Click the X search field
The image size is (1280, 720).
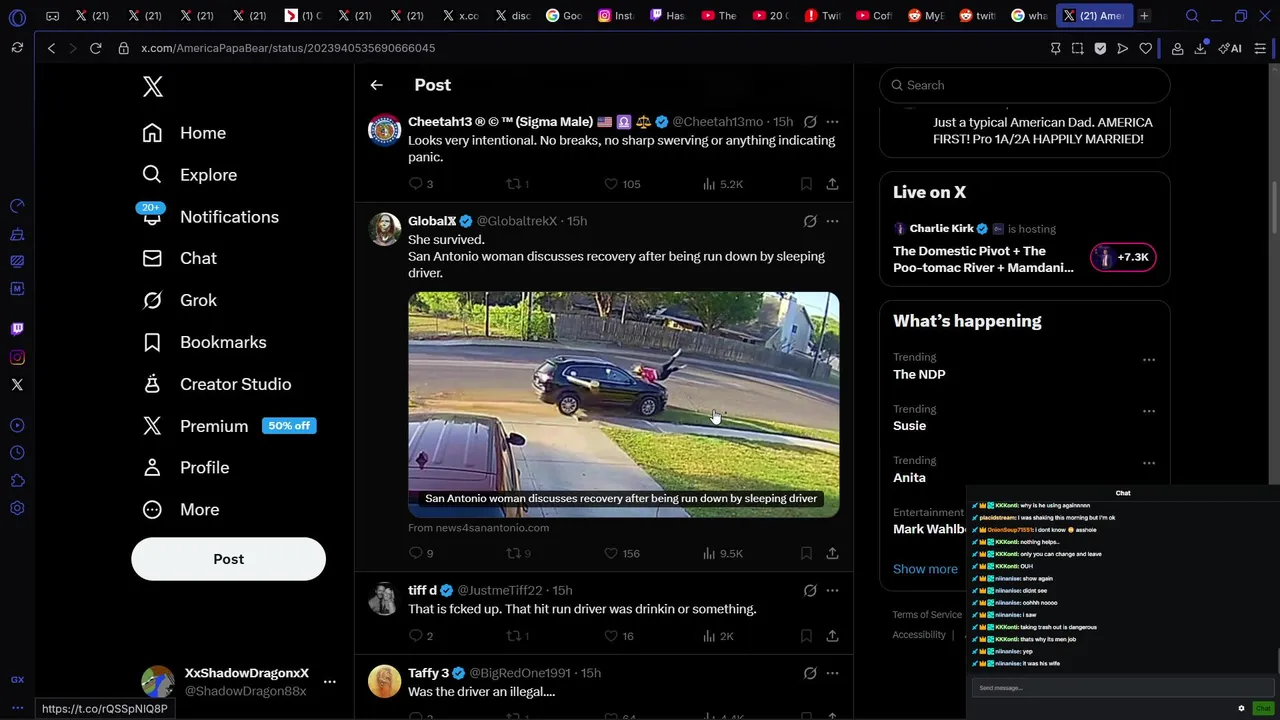click(x=1025, y=85)
